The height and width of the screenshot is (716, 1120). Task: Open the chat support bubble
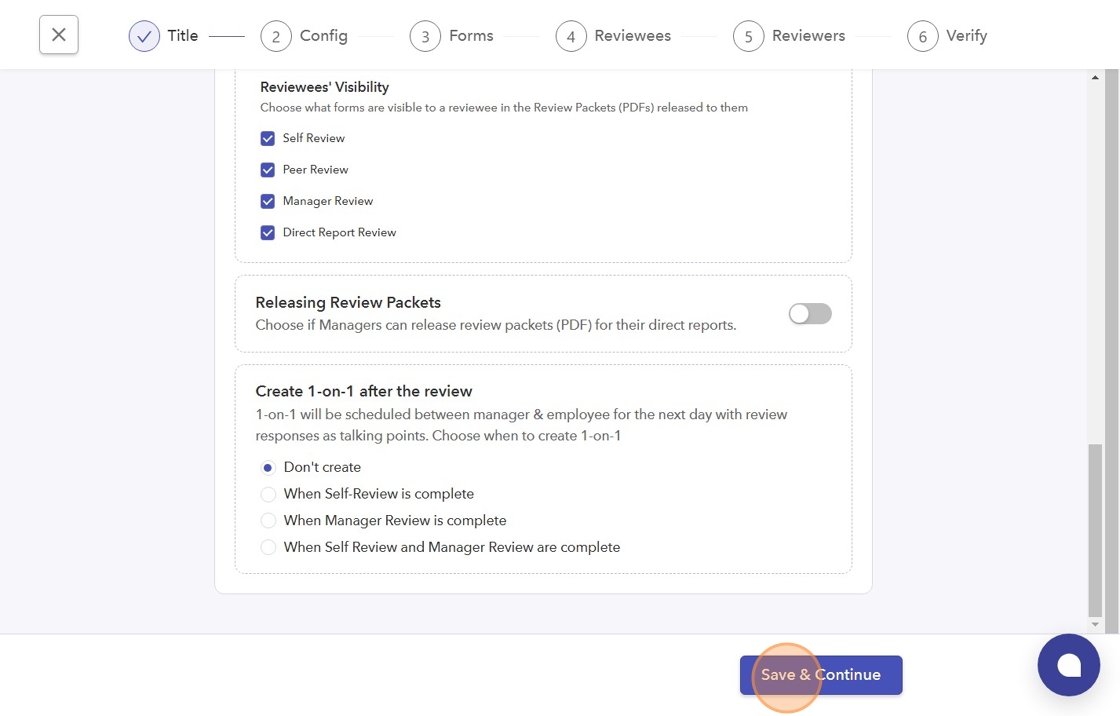pyautogui.click(x=1068, y=665)
